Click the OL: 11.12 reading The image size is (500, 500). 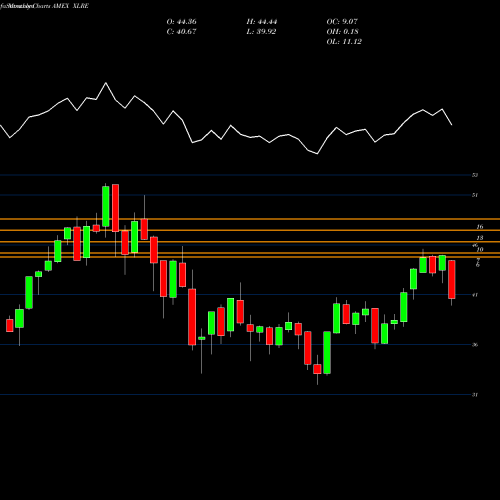[x=344, y=42]
